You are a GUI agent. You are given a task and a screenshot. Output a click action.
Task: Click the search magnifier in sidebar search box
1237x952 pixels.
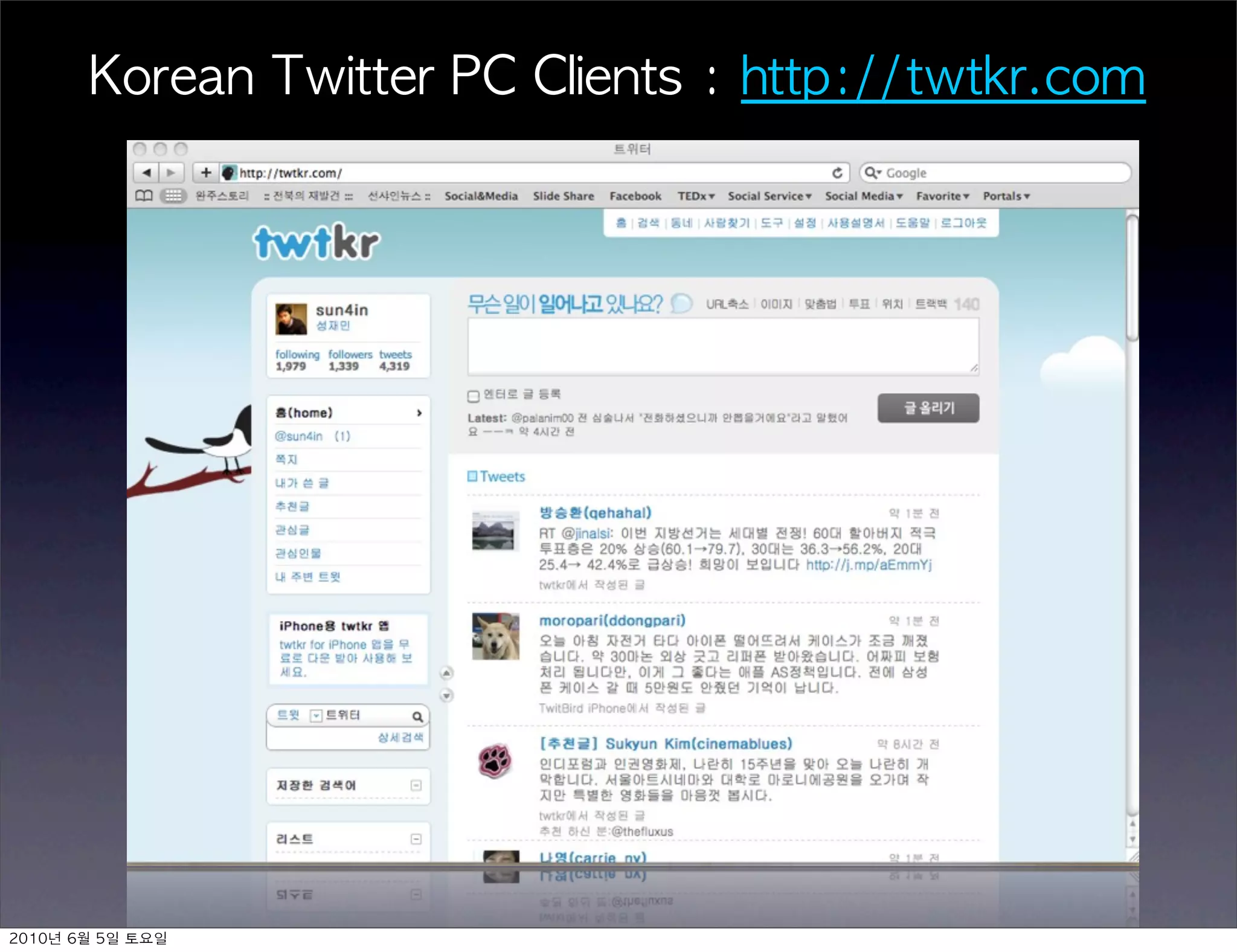[x=417, y=716]
